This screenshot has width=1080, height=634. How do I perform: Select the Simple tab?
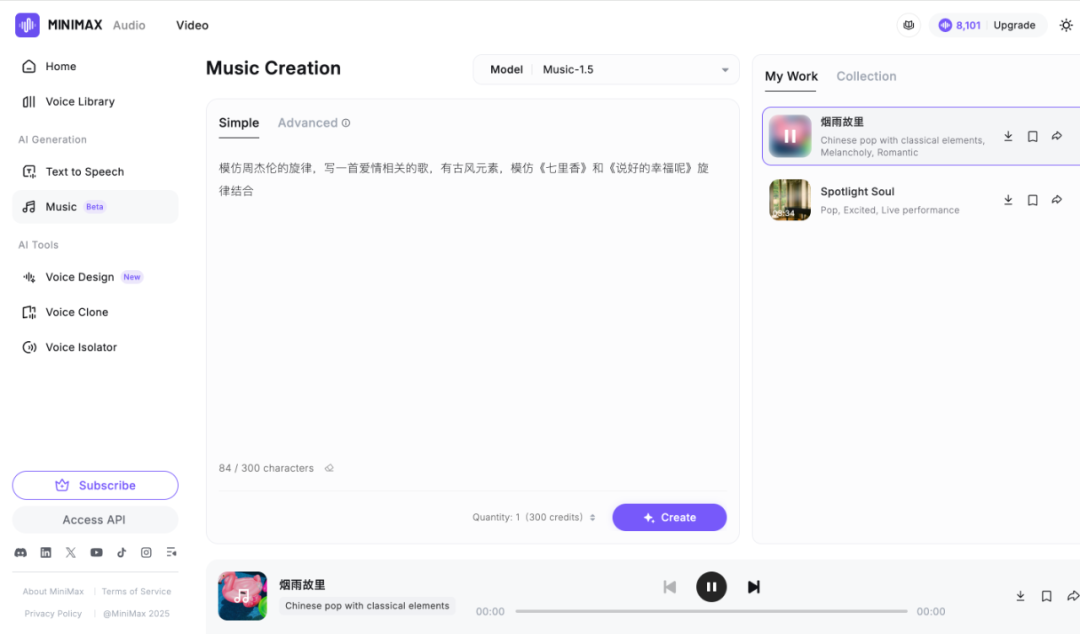239,123
